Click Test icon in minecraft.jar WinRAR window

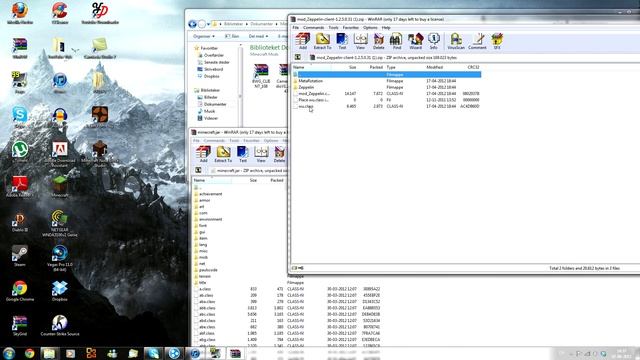[243, 154]
